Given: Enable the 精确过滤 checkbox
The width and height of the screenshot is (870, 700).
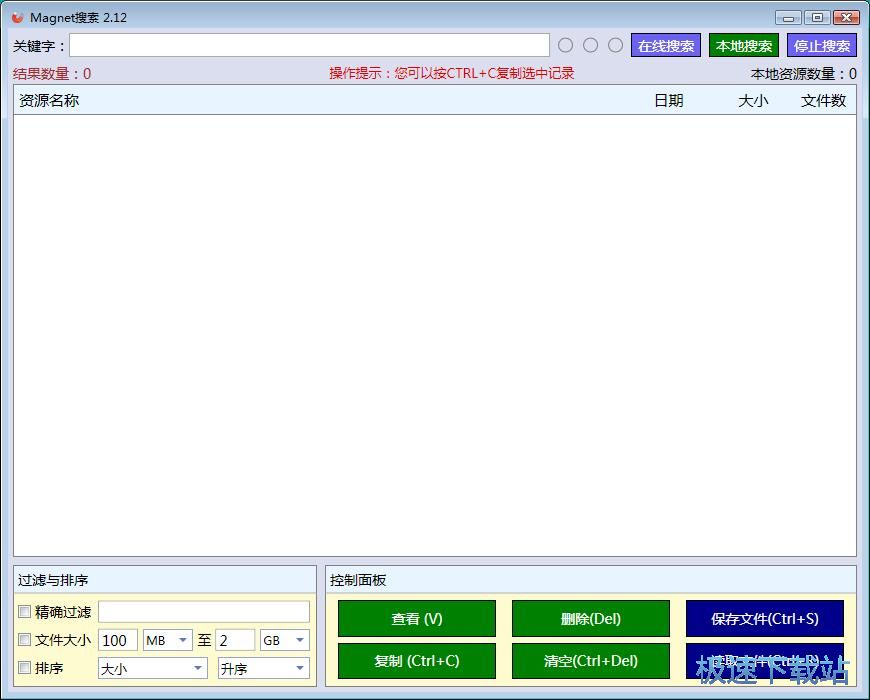Looking at the screenshot, I should pyautogui.click(x=25, y=612).
